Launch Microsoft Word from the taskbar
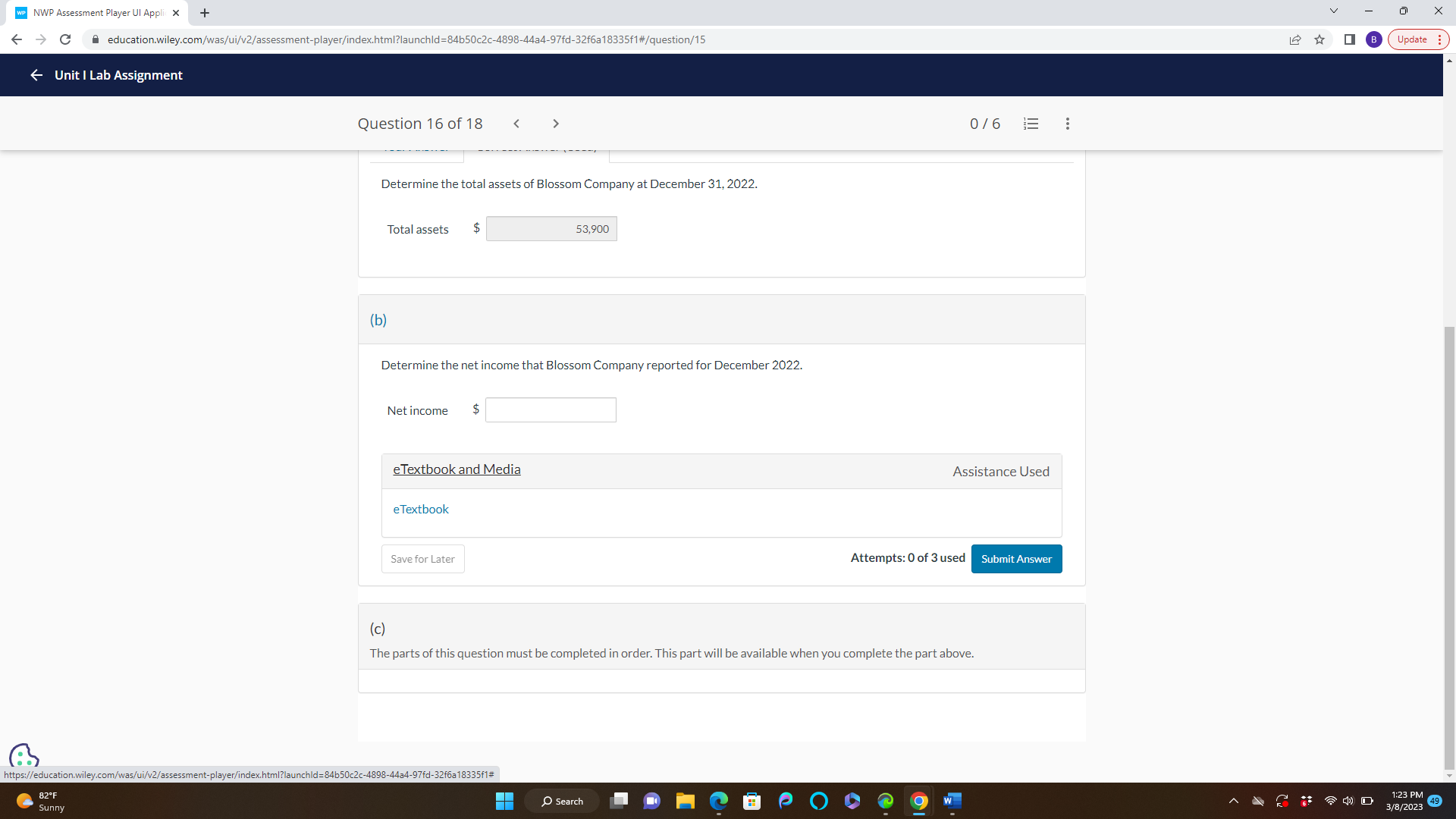The image size is (1456, 819). pos(952,801)
